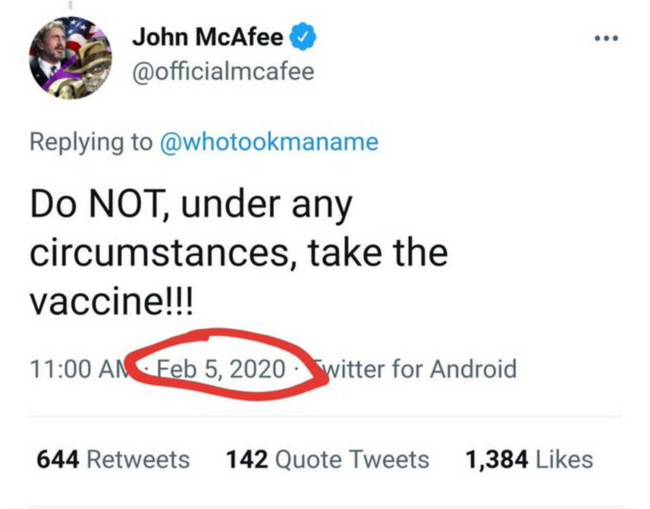Click the "Replying to" label
This screenshot has height=509, width=650.
(x=91, y=142)
